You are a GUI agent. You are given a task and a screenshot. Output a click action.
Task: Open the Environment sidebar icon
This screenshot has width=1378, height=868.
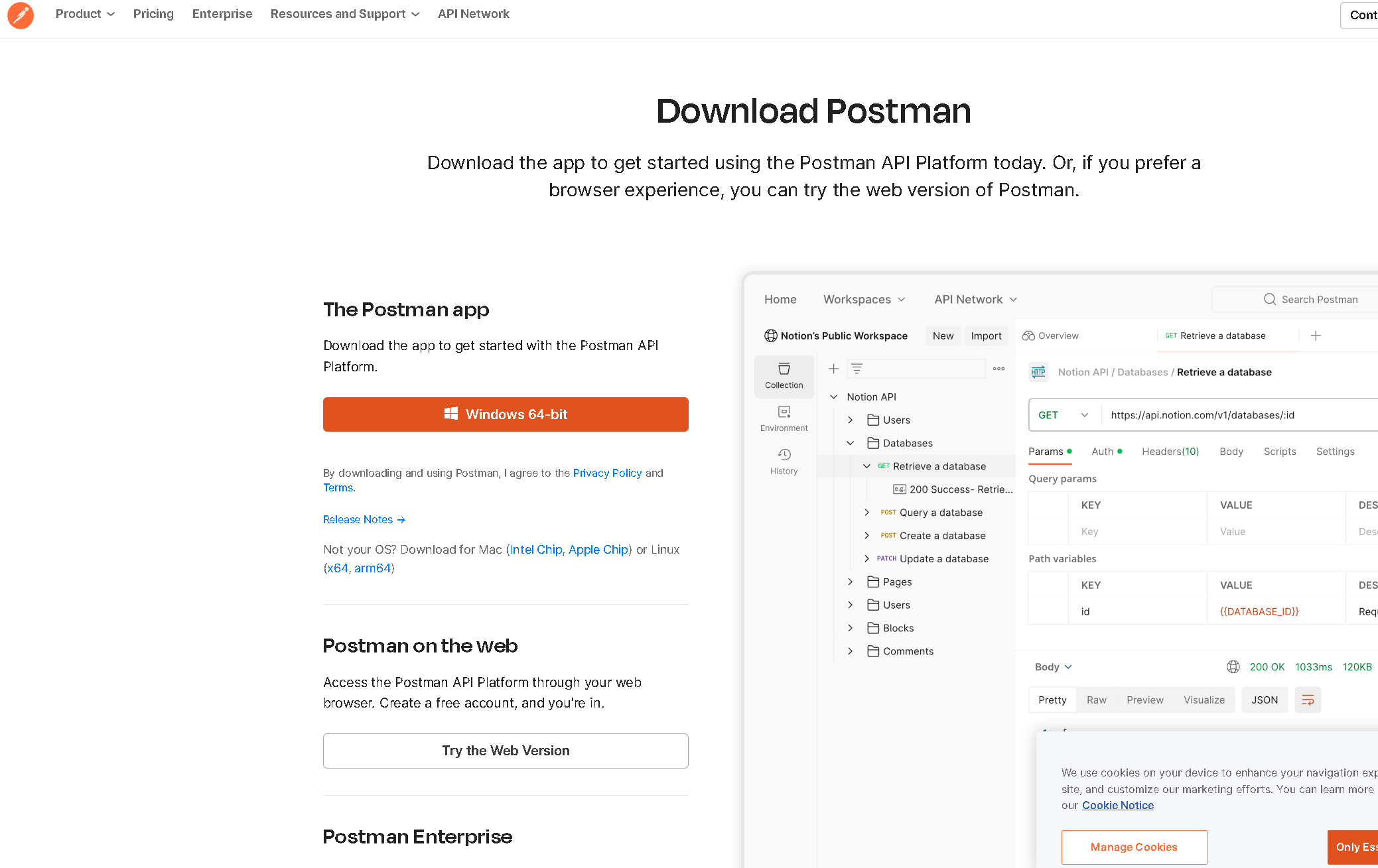pyautogui.click(x=784, y=418)
